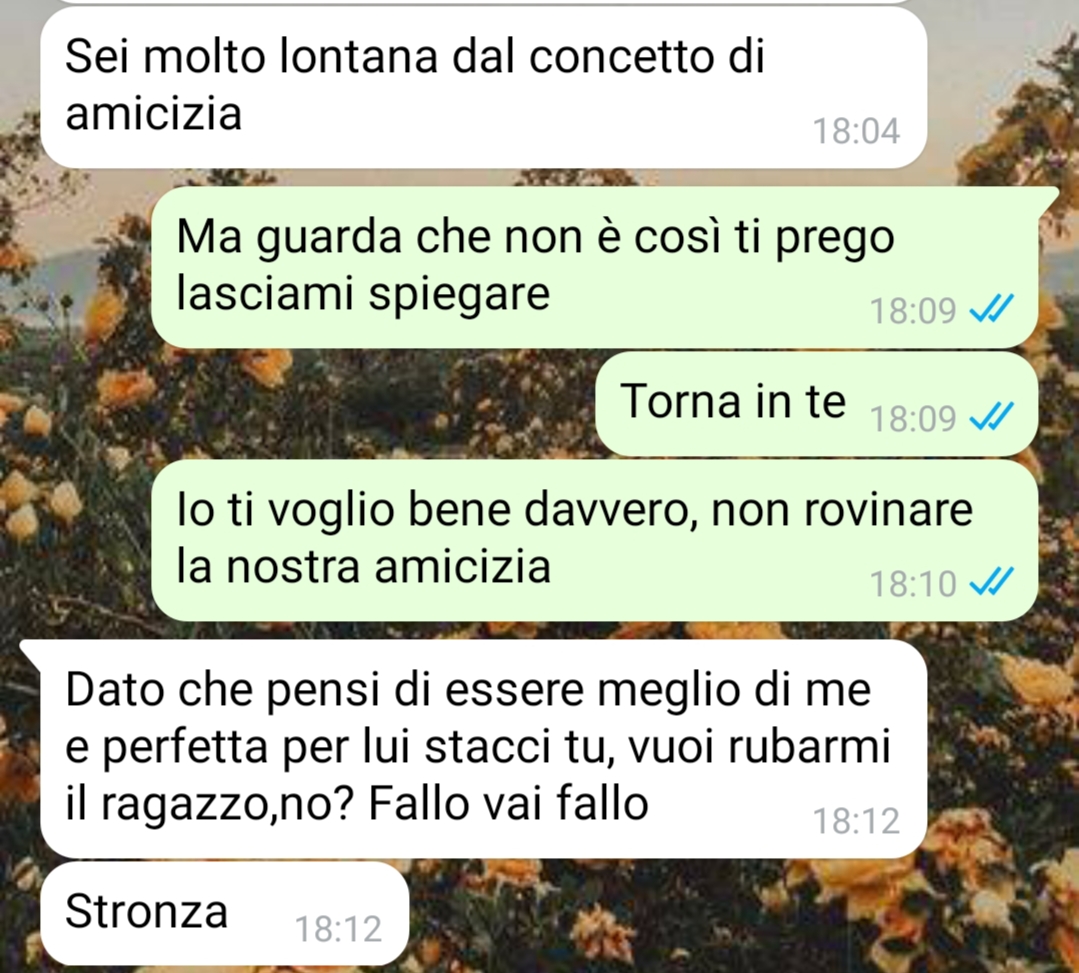This screenshot has height=973, width=1079.
Task: Select the 'Stronza' message bubble
Action: 225,913
